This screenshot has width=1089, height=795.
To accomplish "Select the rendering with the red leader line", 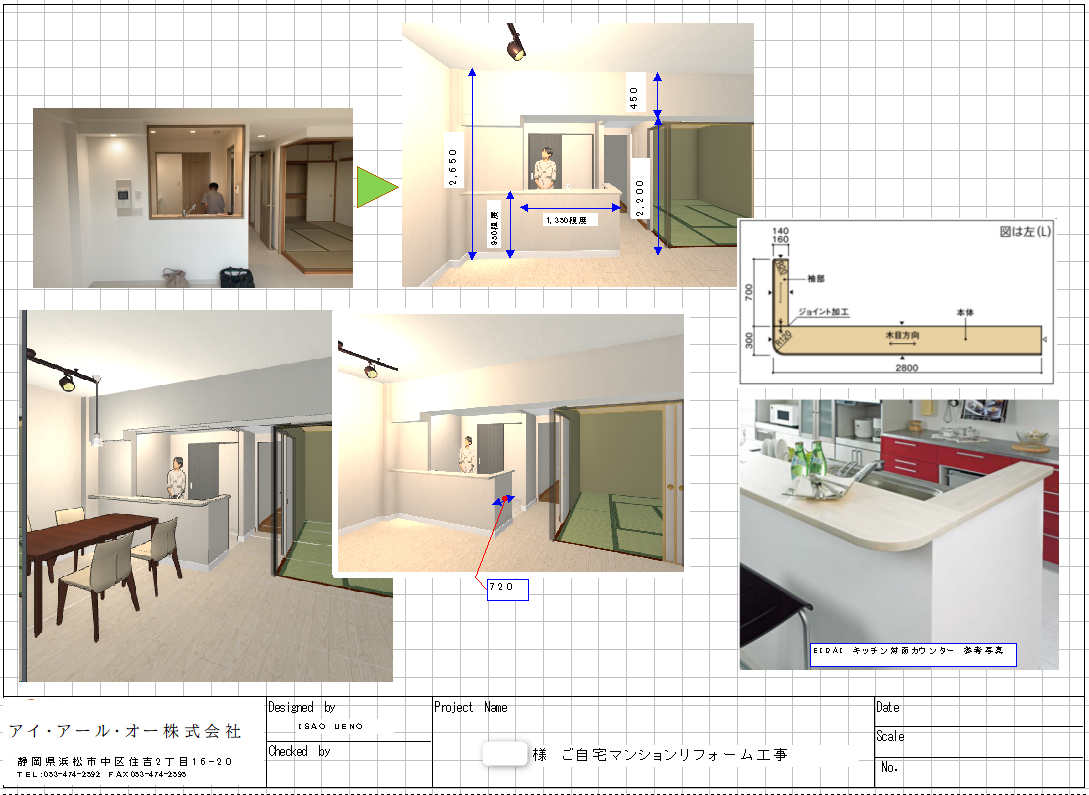I will (x=510, y=443).
